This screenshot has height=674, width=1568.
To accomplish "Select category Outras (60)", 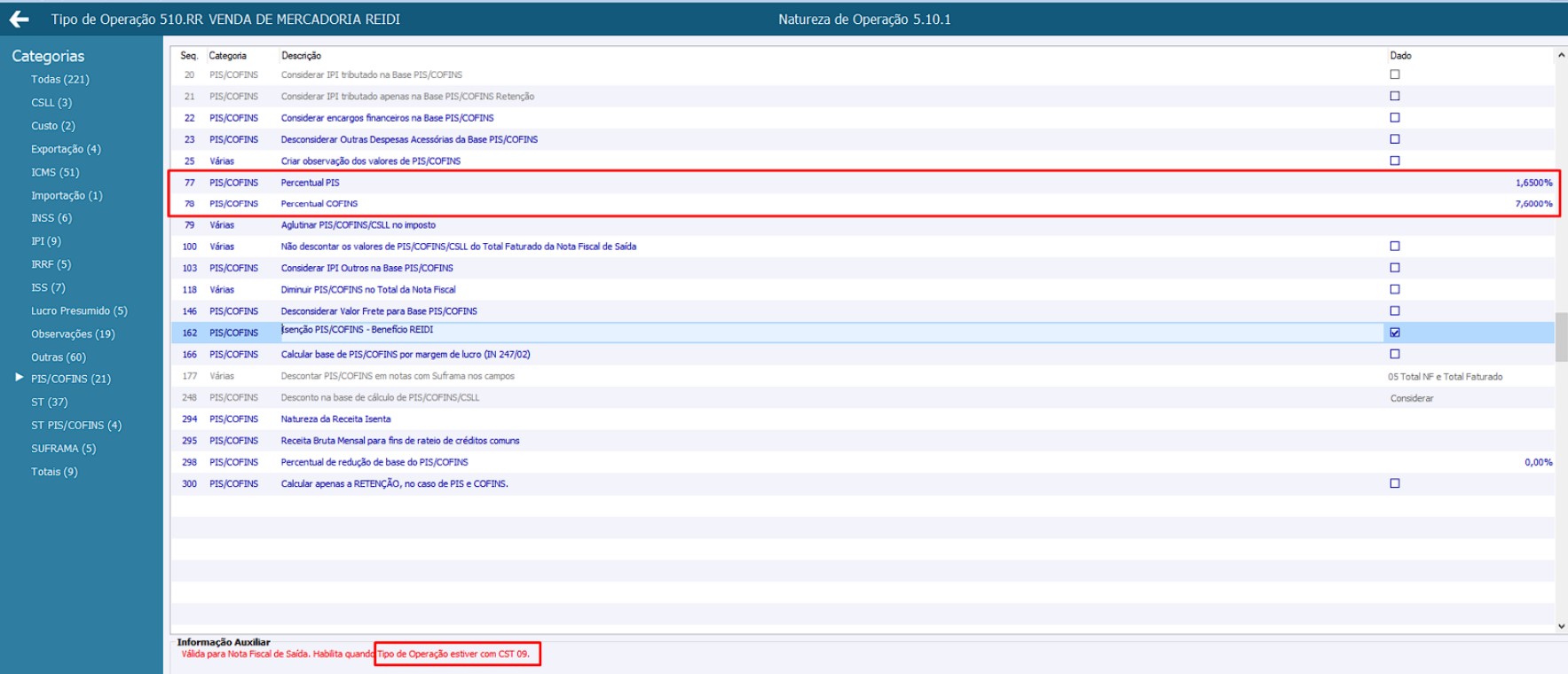I will 59,357.
